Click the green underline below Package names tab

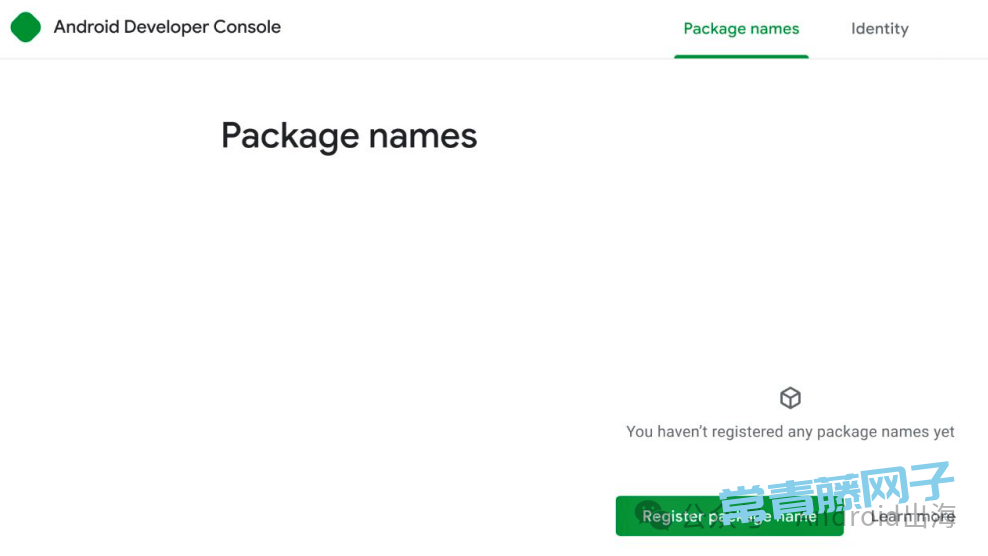741,57
